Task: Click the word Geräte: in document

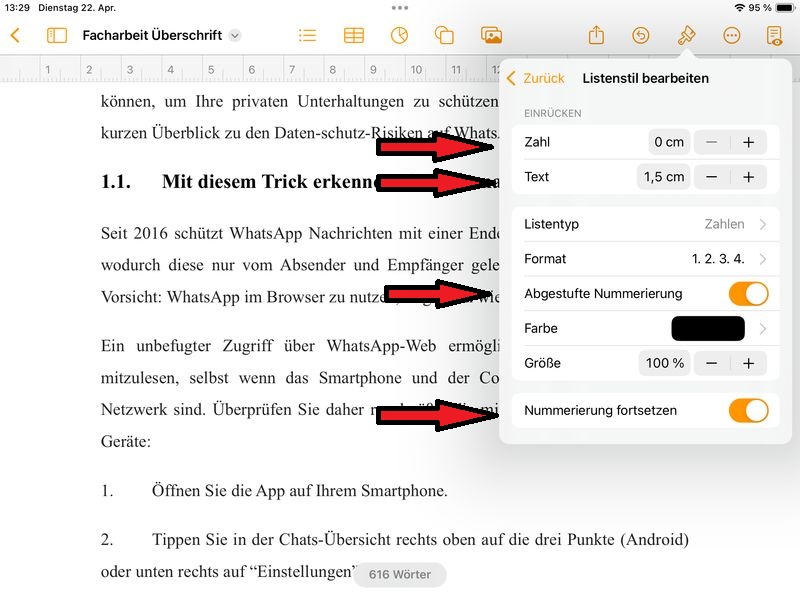Action: [126, 441]
